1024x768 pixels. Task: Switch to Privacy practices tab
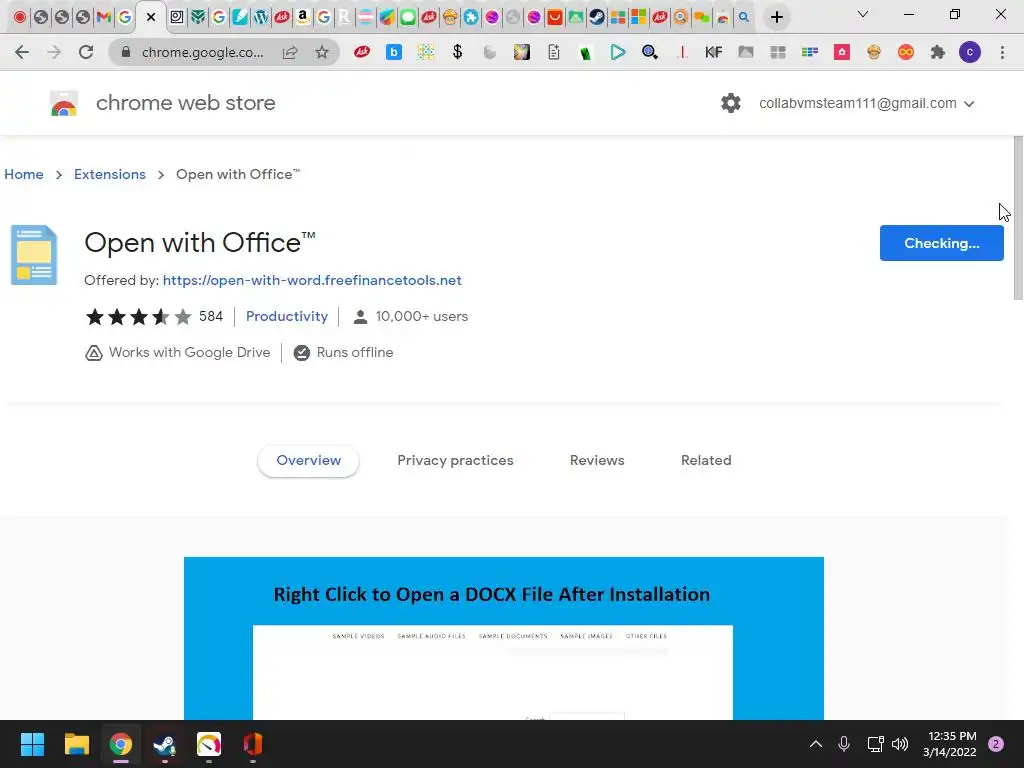pyautogui.click(x=455, y=460)
